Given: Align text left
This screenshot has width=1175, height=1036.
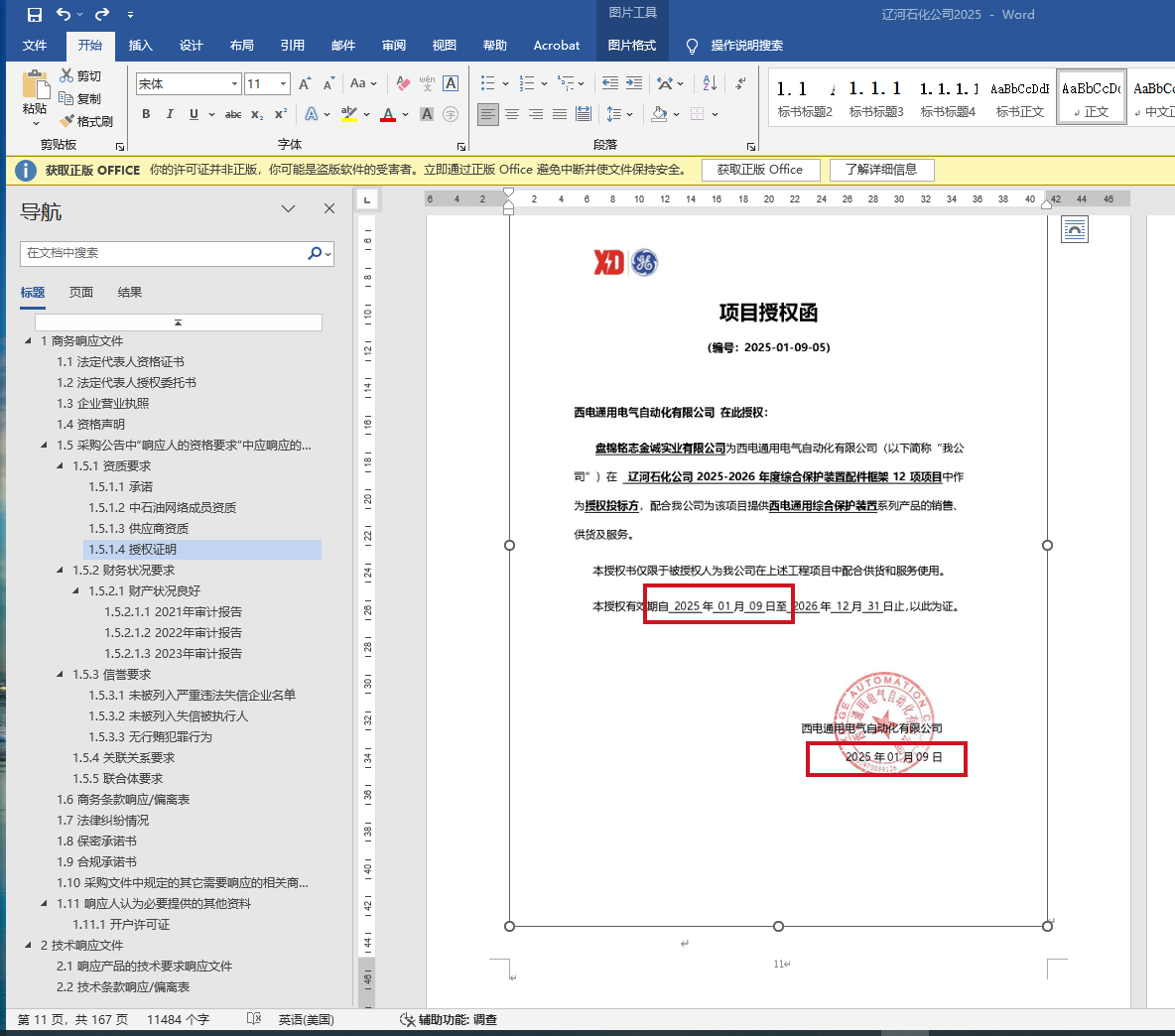Looking at the screenshot, I should pos(488,114).
